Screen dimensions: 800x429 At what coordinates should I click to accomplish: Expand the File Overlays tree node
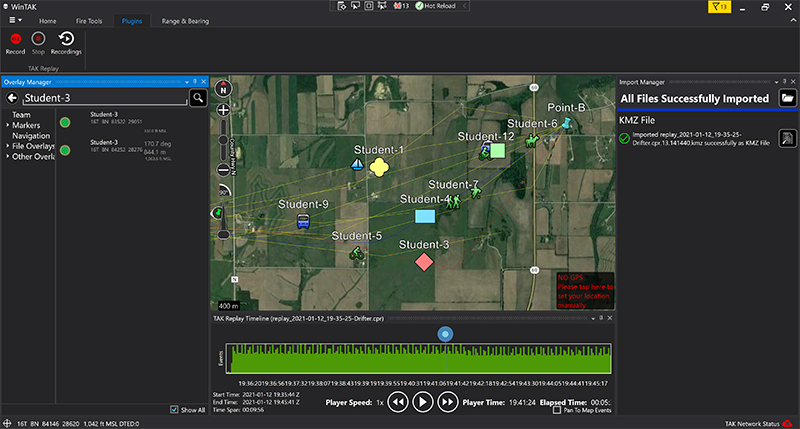pos(8,146)
